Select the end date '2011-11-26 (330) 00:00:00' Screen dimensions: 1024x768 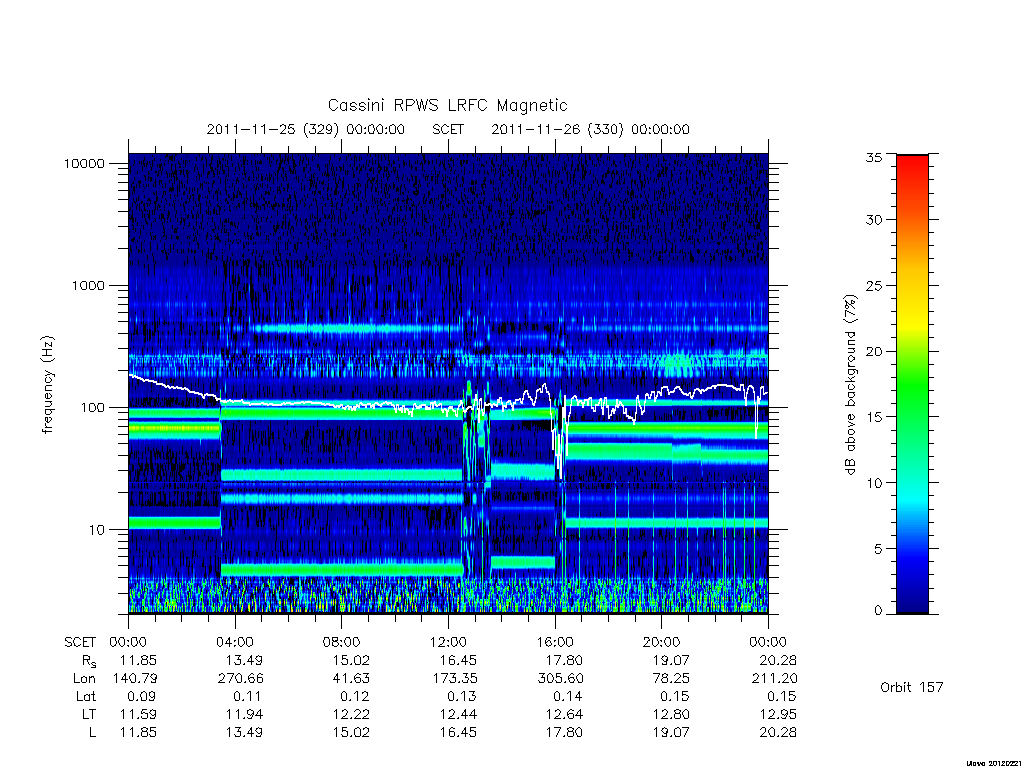point(590,129)
